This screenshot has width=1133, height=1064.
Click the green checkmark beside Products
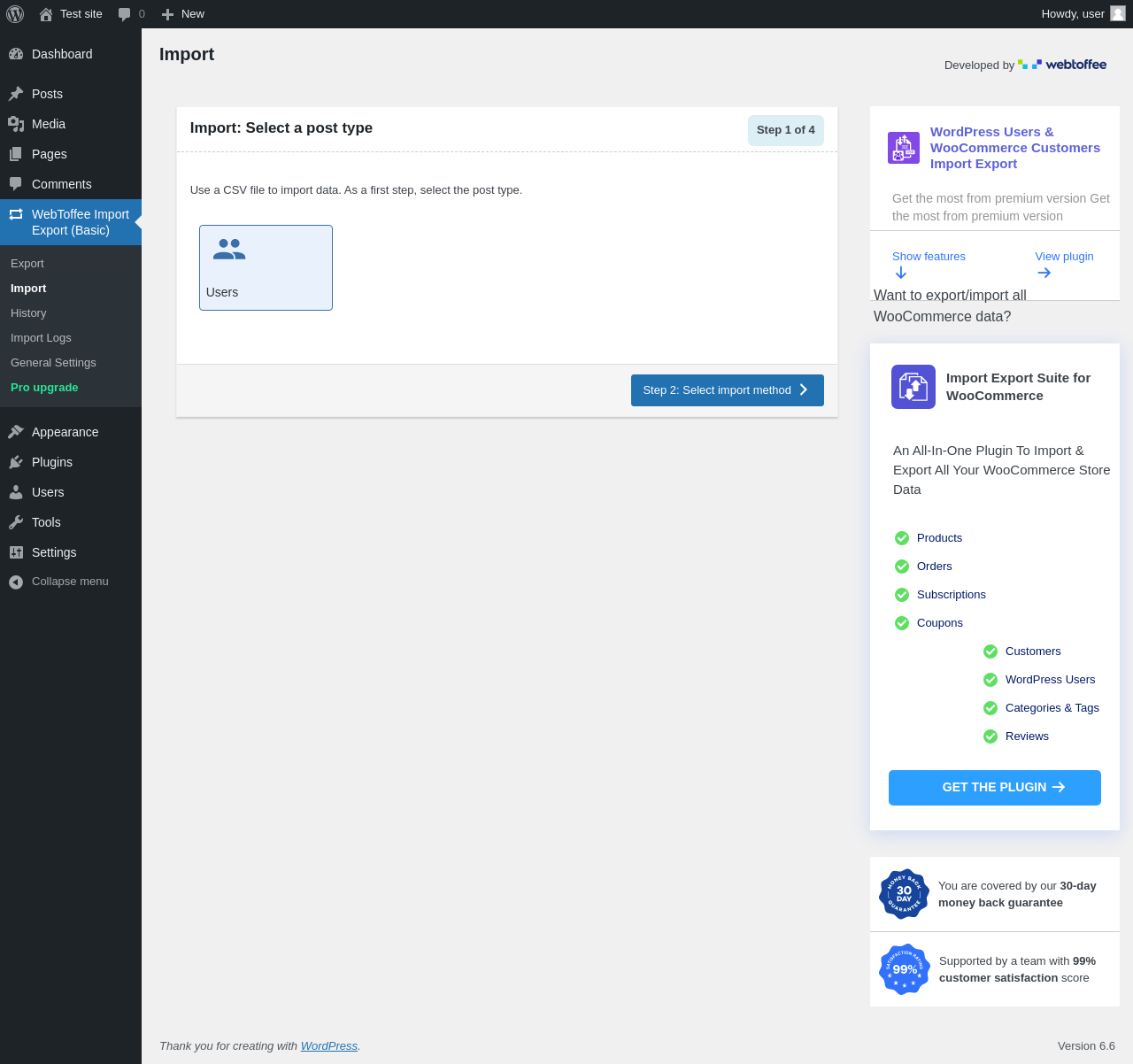[x=902, y=538]
